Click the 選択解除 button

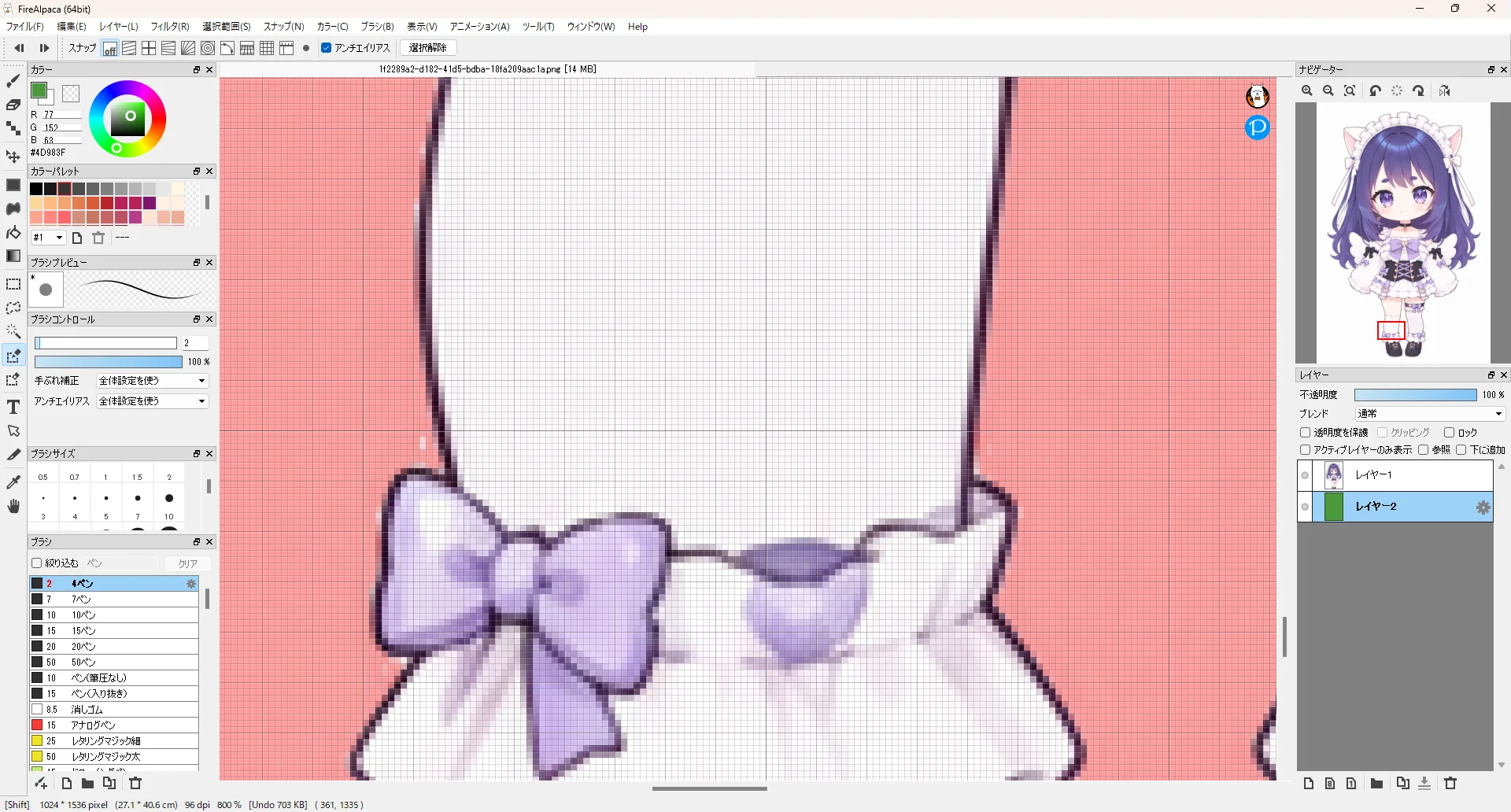pyautogui.click(x=428, y=48)
